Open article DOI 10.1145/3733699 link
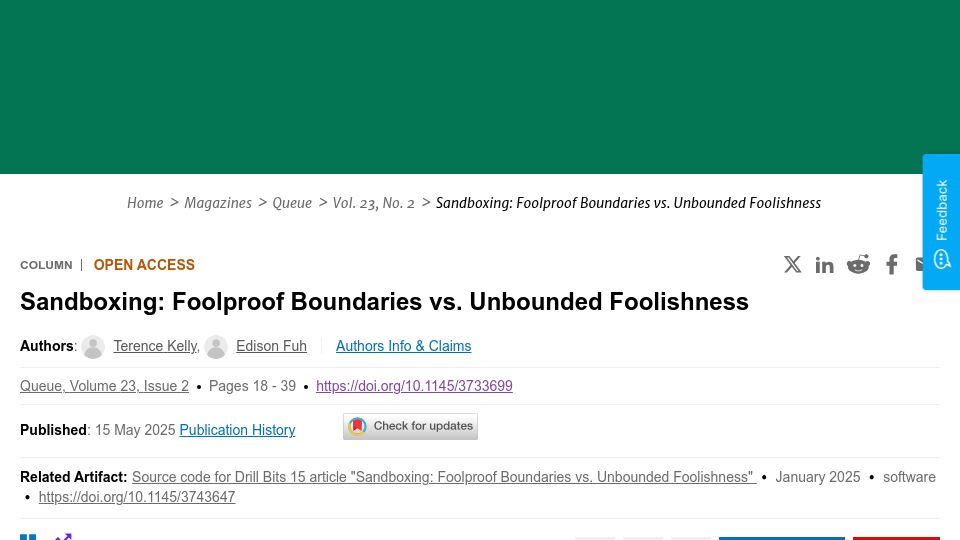The width and height of the screenshot is (960, 540). click(x=414, y=386)
